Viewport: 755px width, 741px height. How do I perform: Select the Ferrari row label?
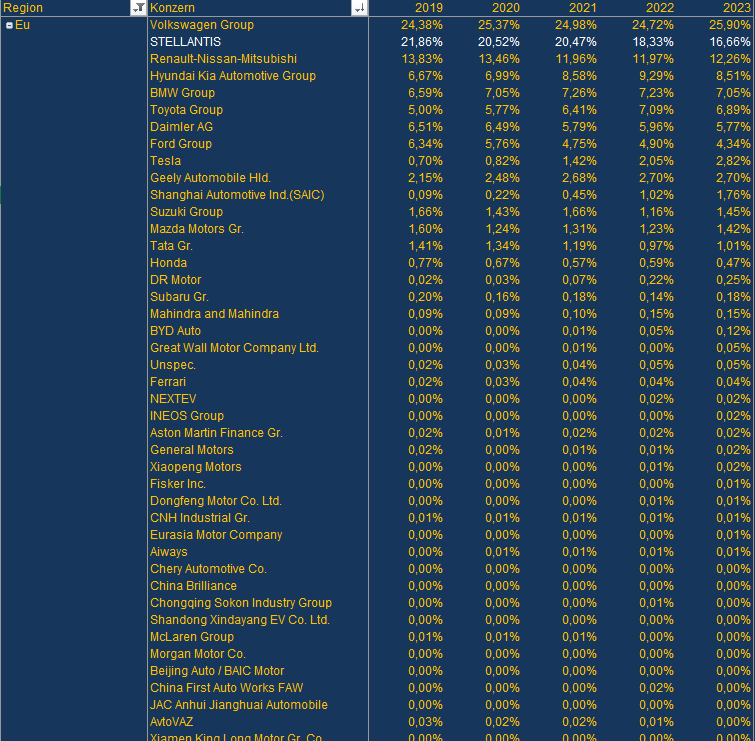[168, 382]
